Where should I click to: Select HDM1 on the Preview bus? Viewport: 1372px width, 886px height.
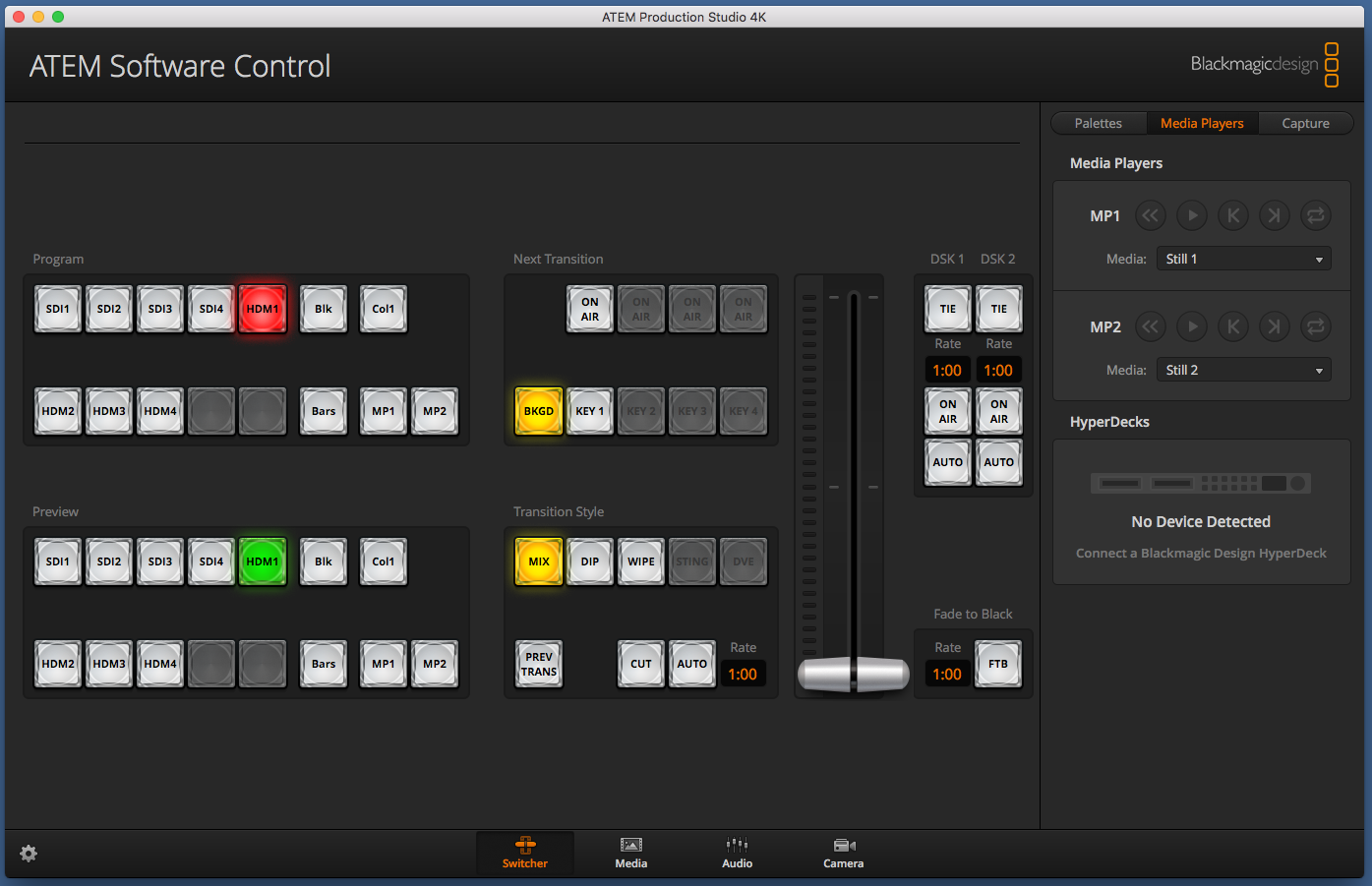[263, 561]
